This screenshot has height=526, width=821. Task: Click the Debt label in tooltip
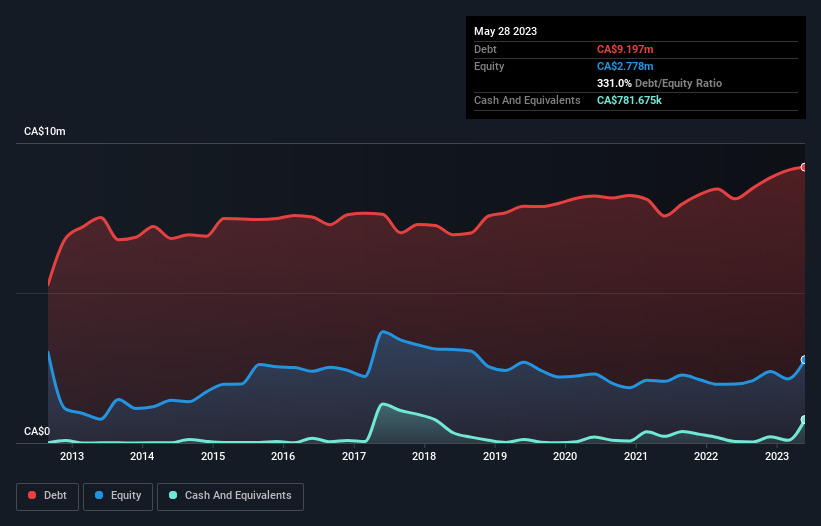point(485,49)
